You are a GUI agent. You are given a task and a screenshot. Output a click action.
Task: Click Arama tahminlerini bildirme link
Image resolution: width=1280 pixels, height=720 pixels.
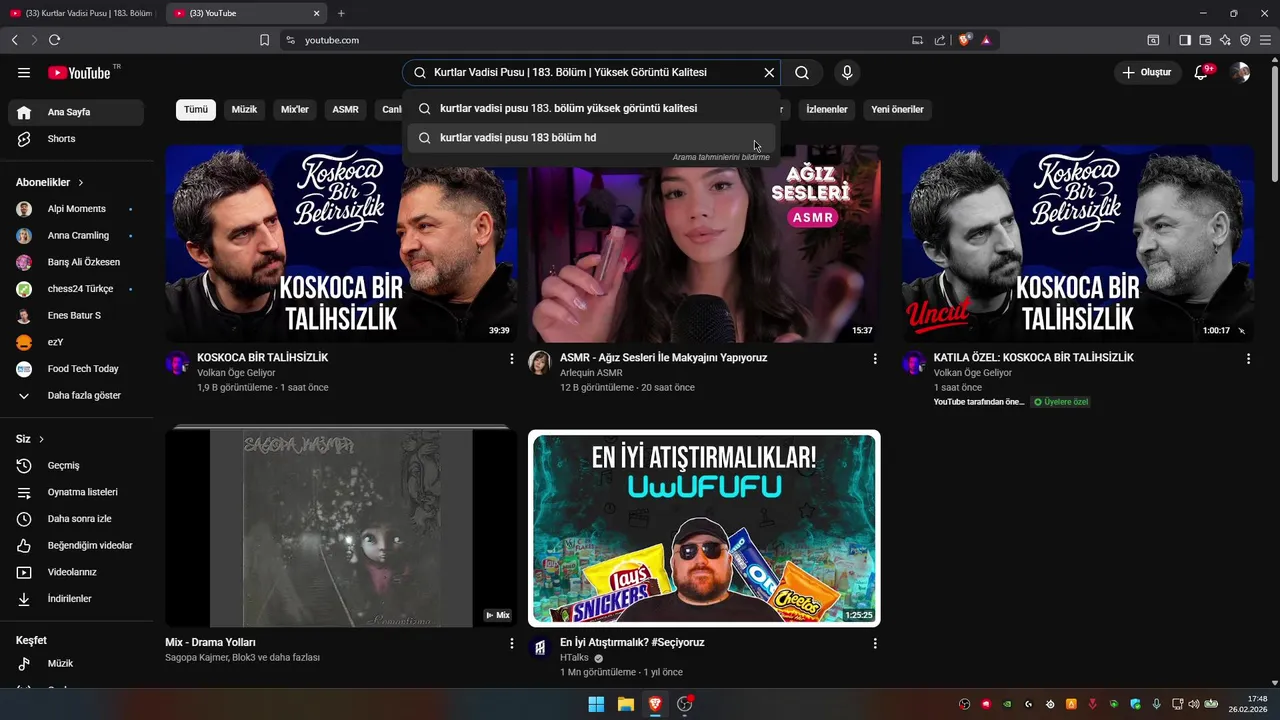[x=721, y=157]
